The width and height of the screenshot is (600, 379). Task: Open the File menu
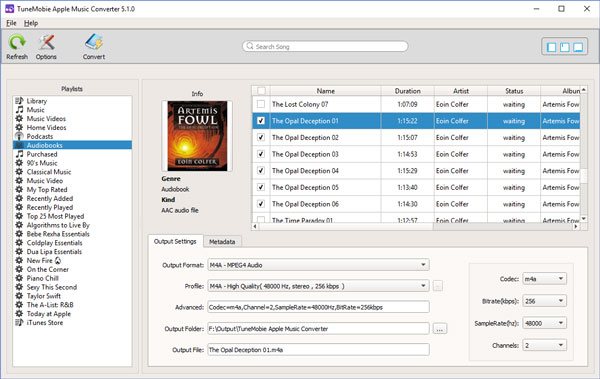[x=11, y=23]
